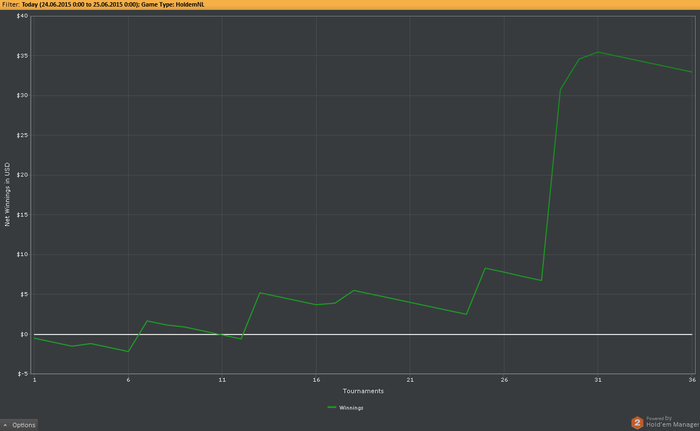The height and width of the screenshot is (431, 700).
Task: Click the graph low point at tournament 6
Action: pos(128,351)
